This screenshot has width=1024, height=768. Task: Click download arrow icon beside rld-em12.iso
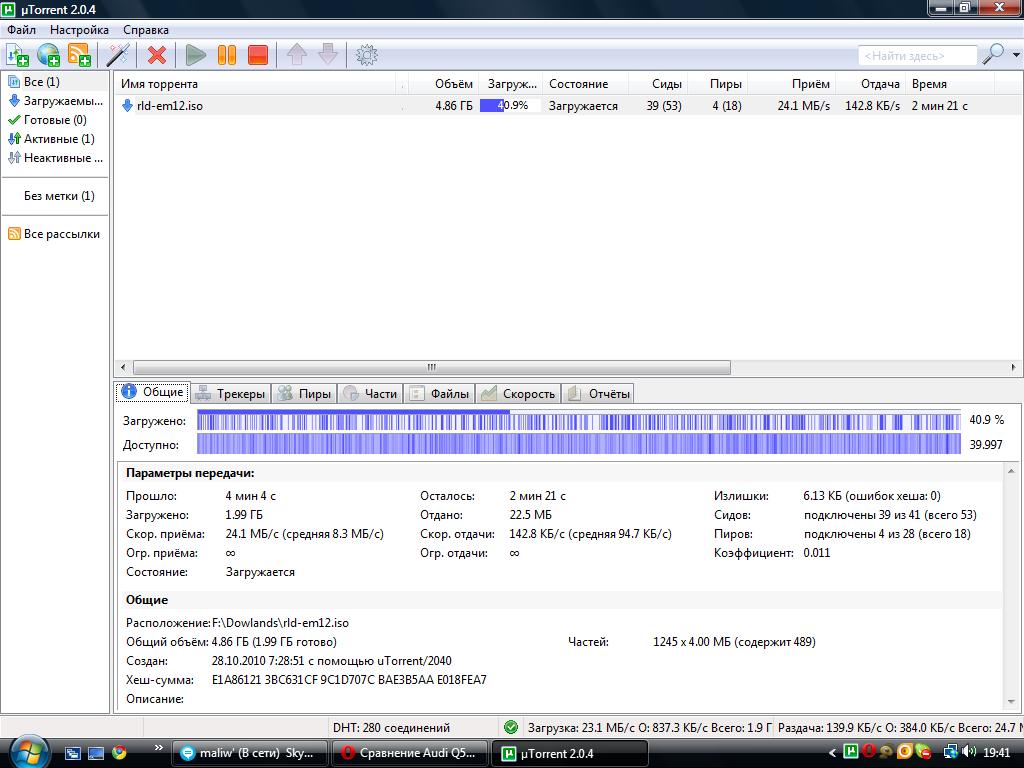pos(127,105)
